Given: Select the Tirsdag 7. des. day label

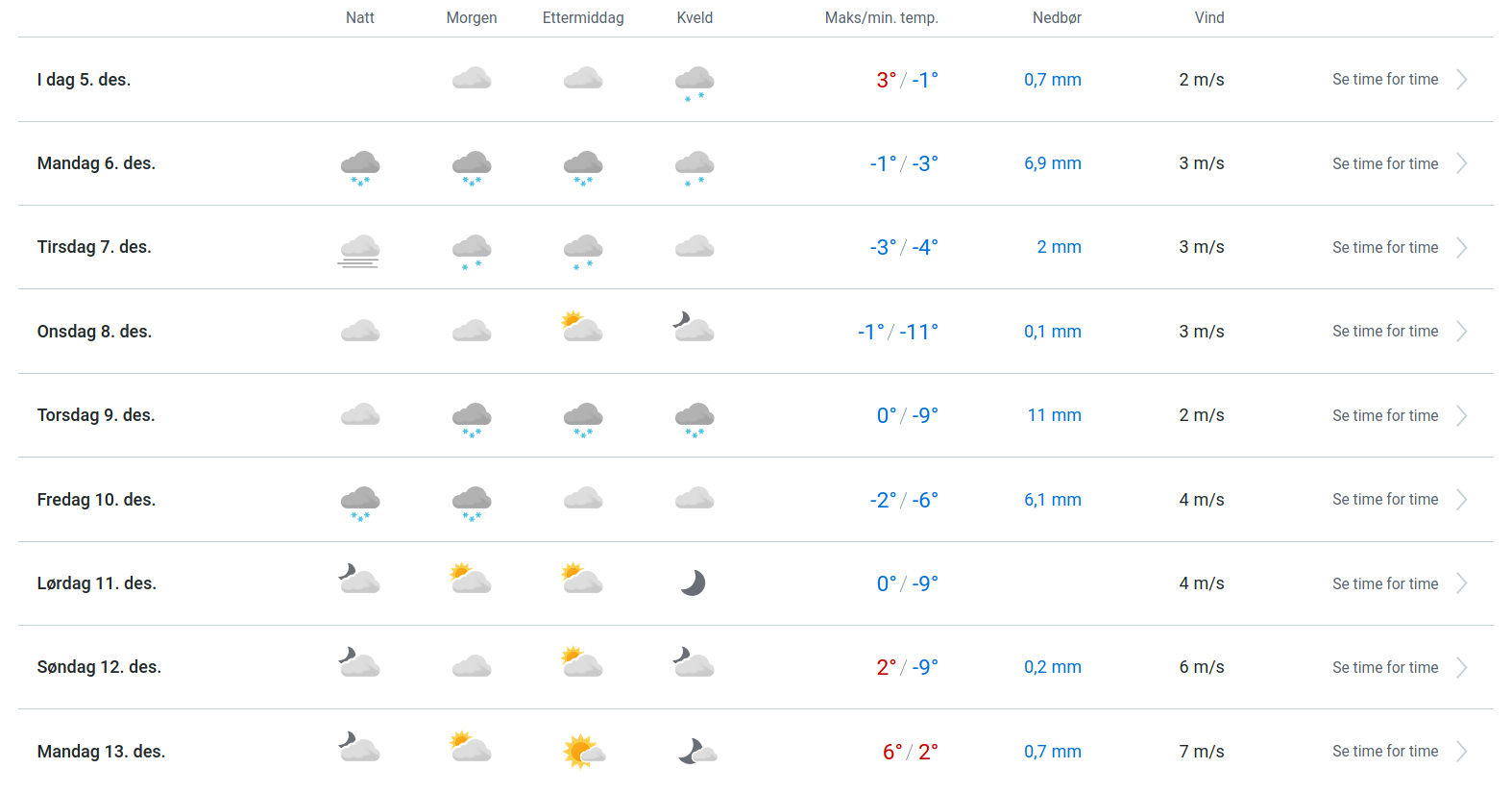Looking at the screenshot, I should pyautogui.click(x=94, y=247).
